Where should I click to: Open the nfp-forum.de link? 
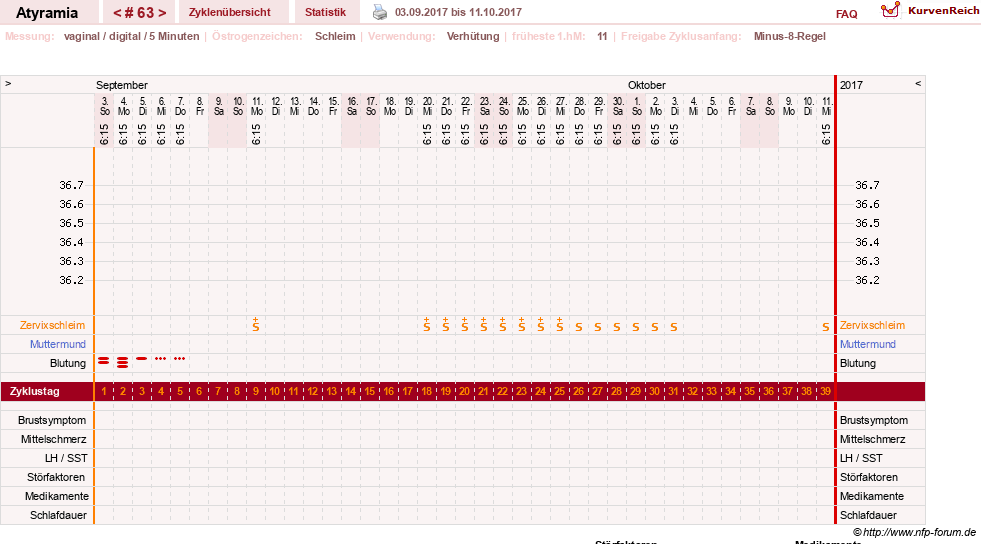pos(919,532)
